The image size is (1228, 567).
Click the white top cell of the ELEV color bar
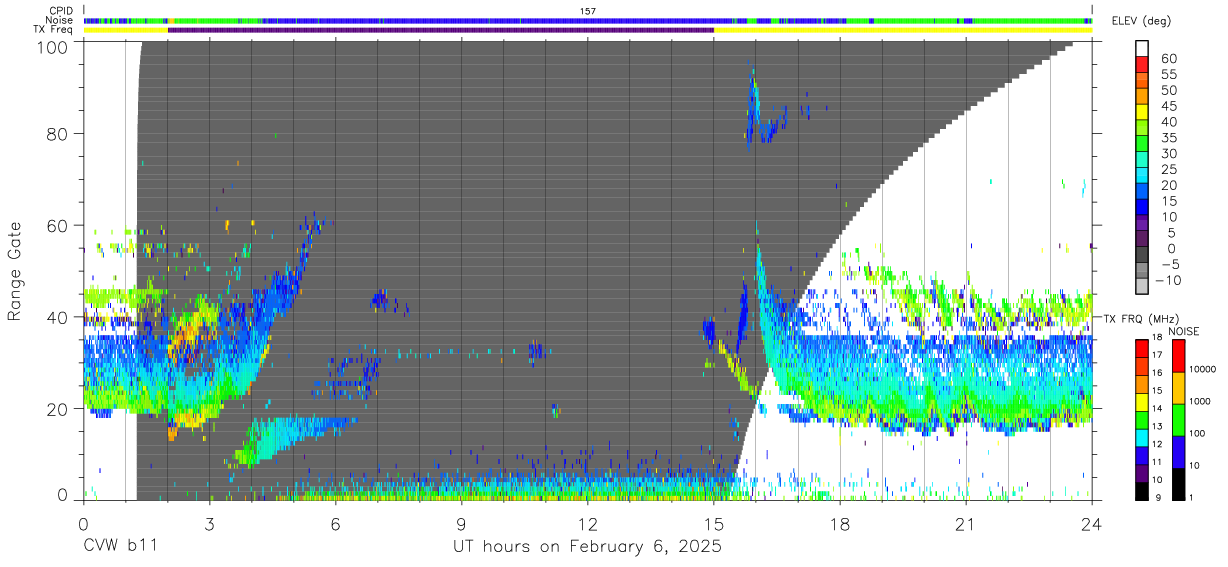click(1143, 49)
